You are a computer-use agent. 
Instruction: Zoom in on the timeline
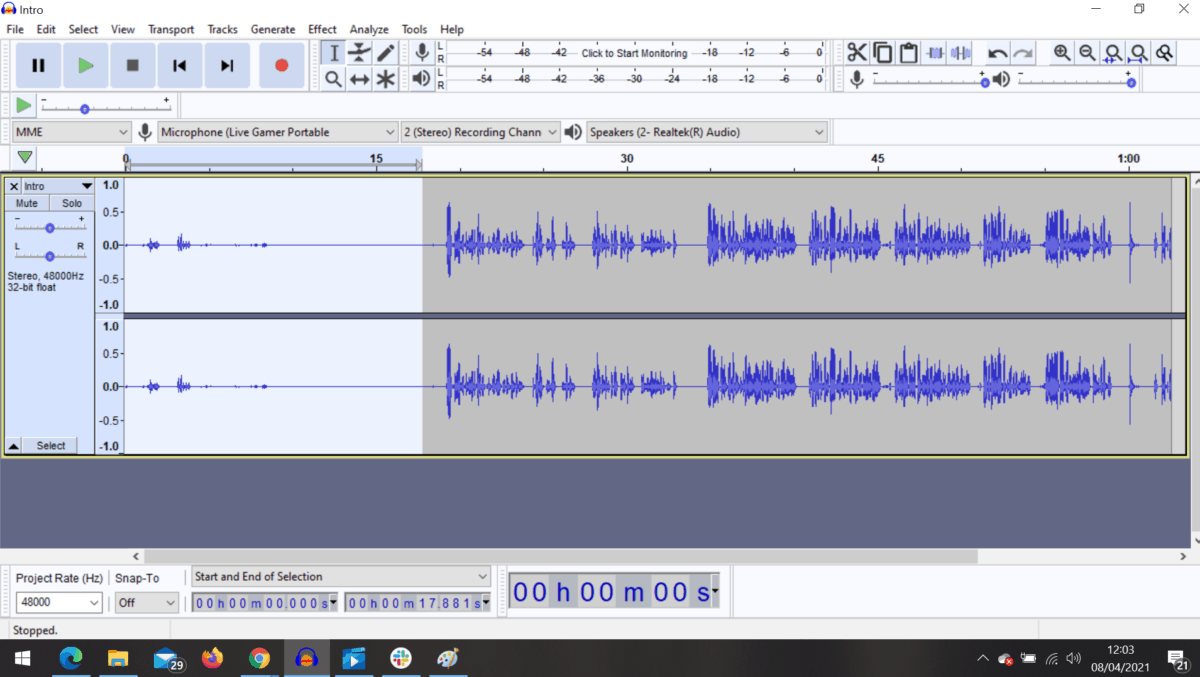coord(1062,53)
